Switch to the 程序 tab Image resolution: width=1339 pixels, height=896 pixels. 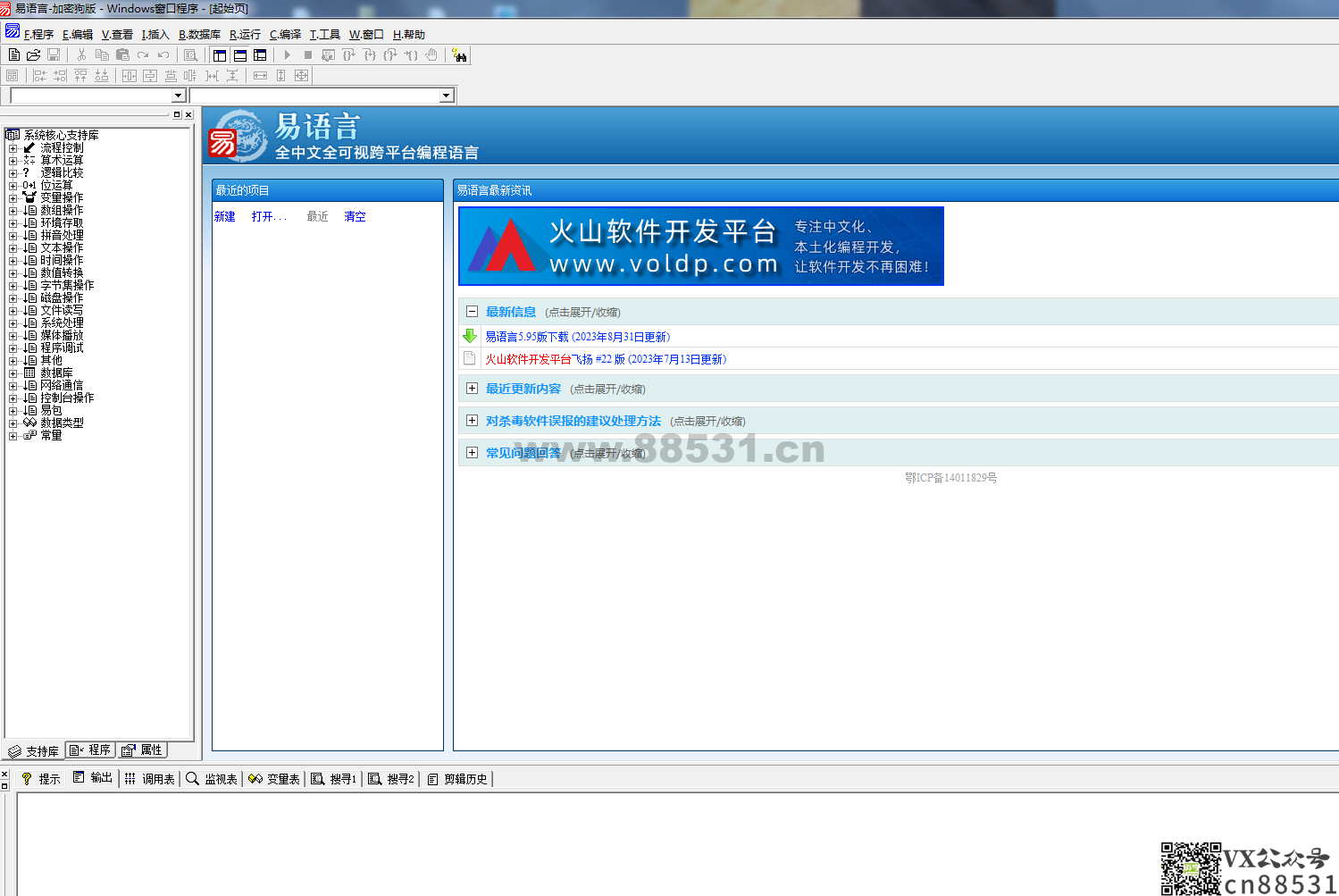(90, 750)
